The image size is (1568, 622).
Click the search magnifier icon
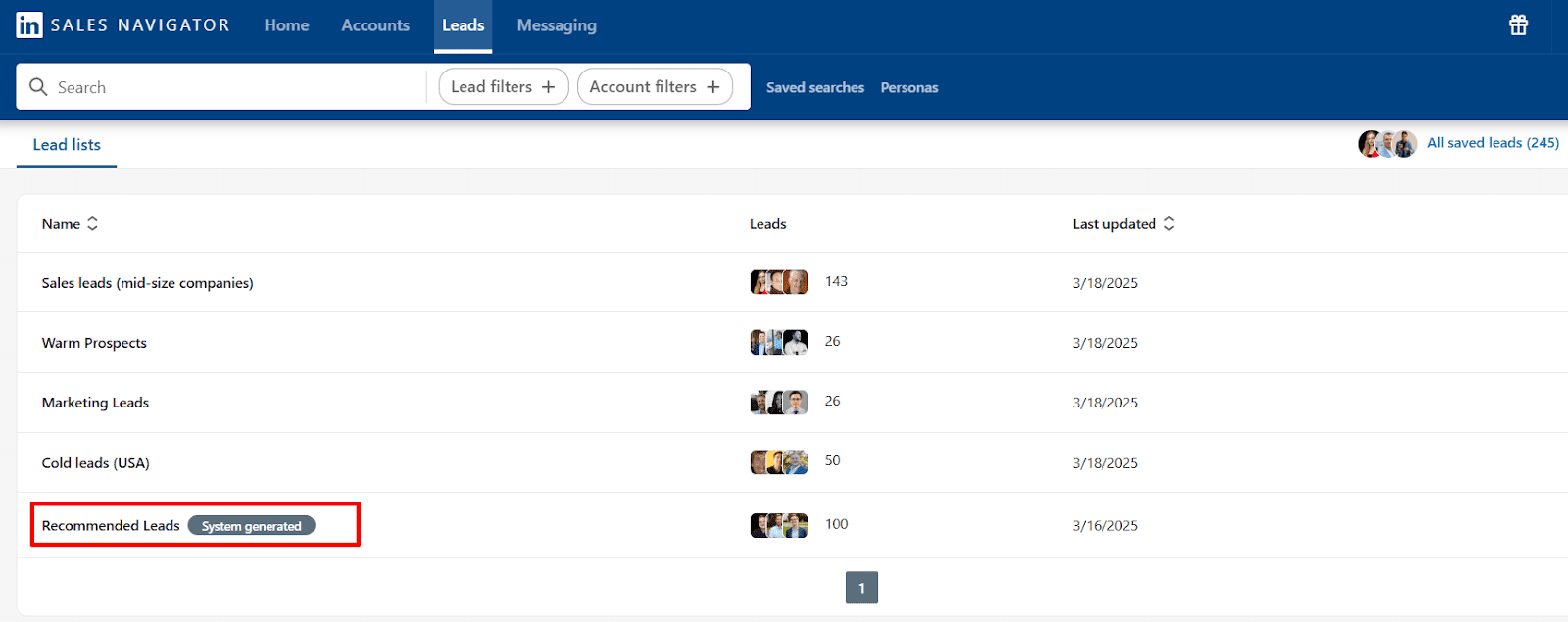pos(38,87)
